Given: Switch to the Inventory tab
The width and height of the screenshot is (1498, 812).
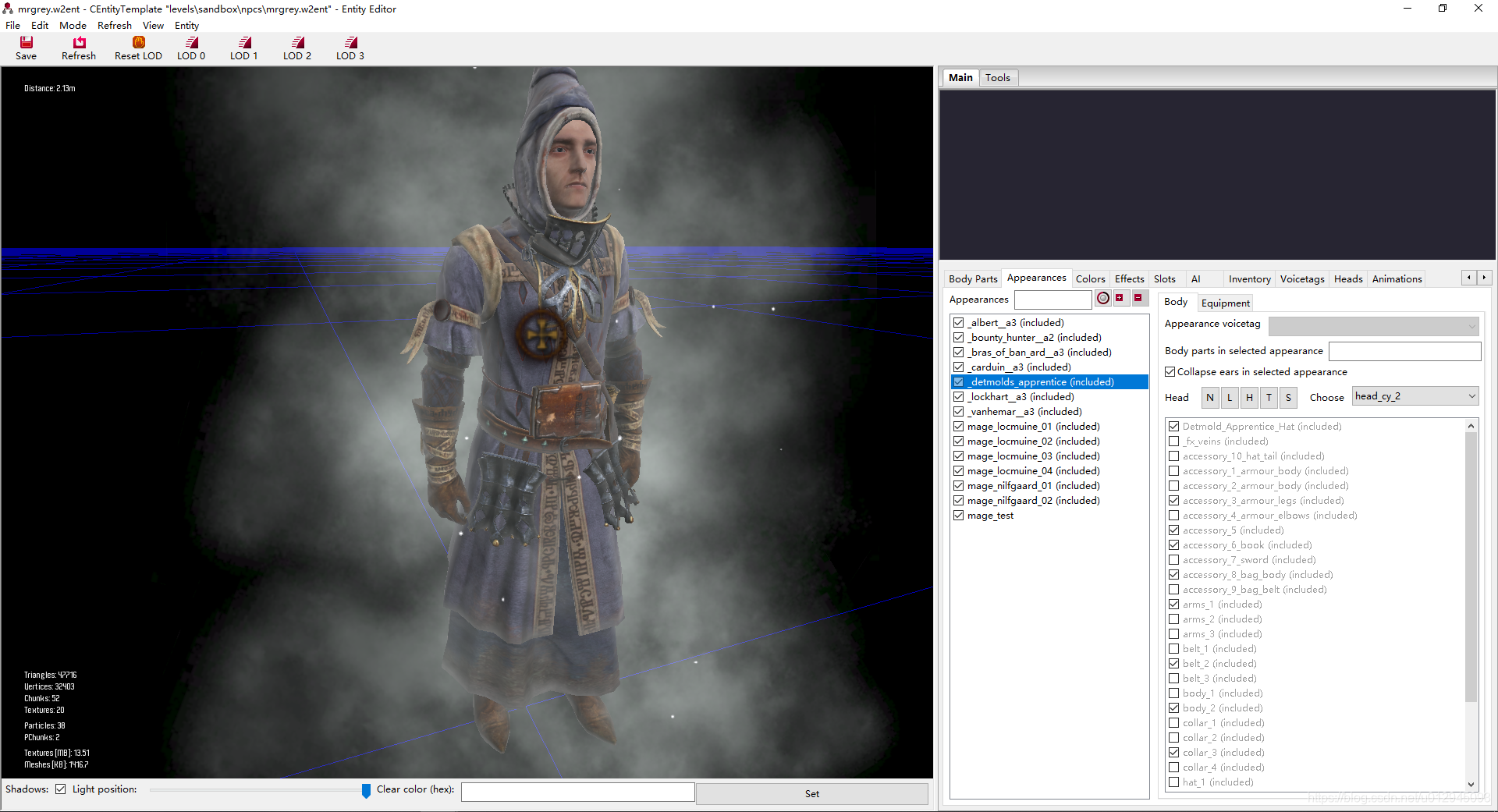Looking at the screenshot, I should coord(1249,278).
